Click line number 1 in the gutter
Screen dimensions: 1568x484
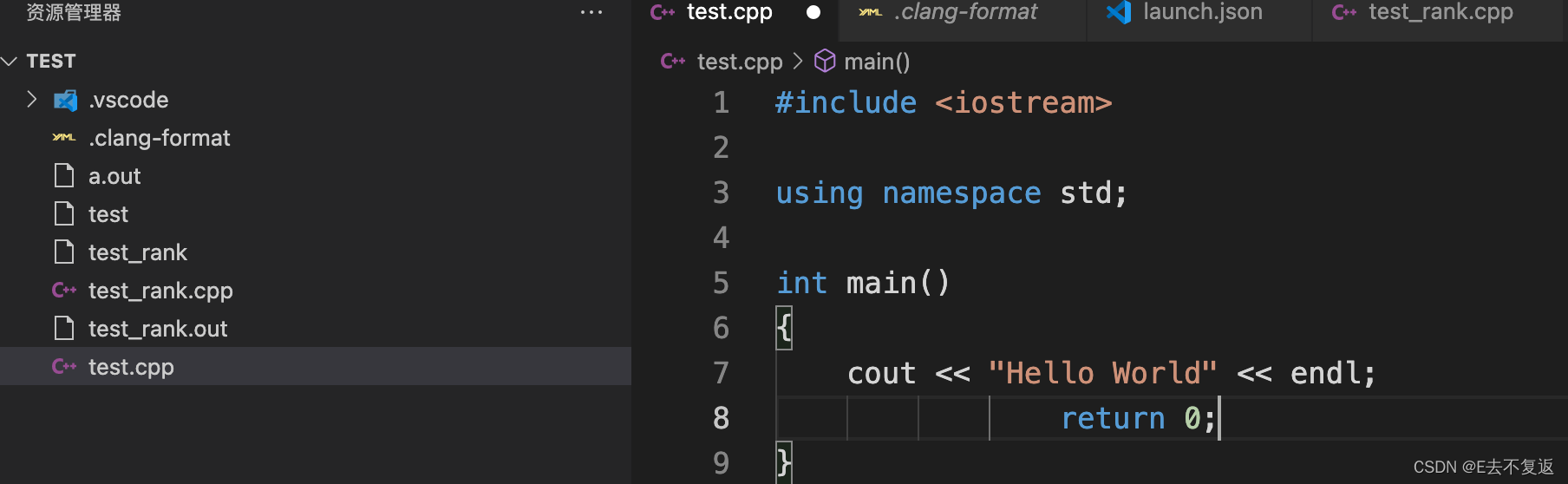click(722, 103)
